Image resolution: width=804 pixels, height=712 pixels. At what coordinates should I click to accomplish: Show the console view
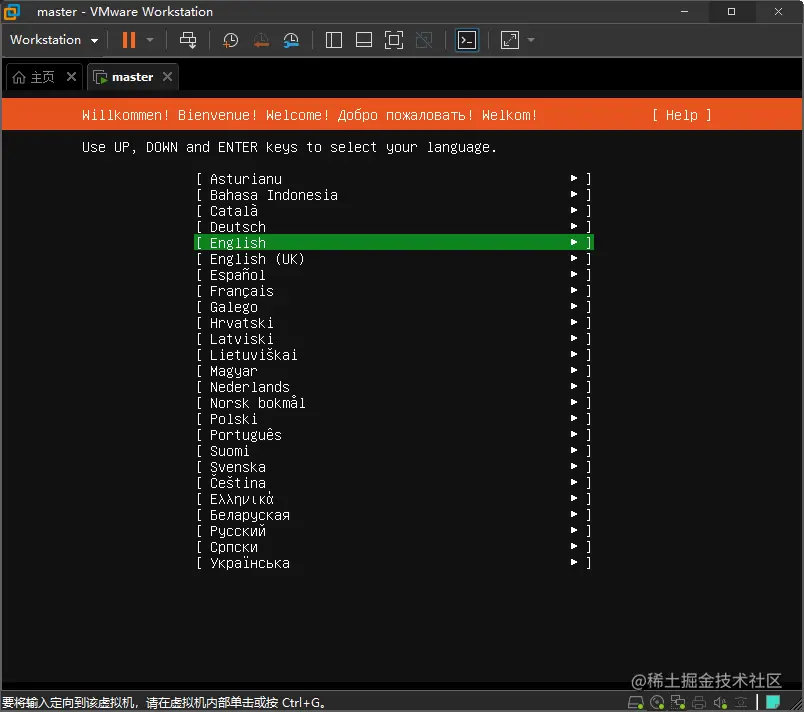(467, 40)
